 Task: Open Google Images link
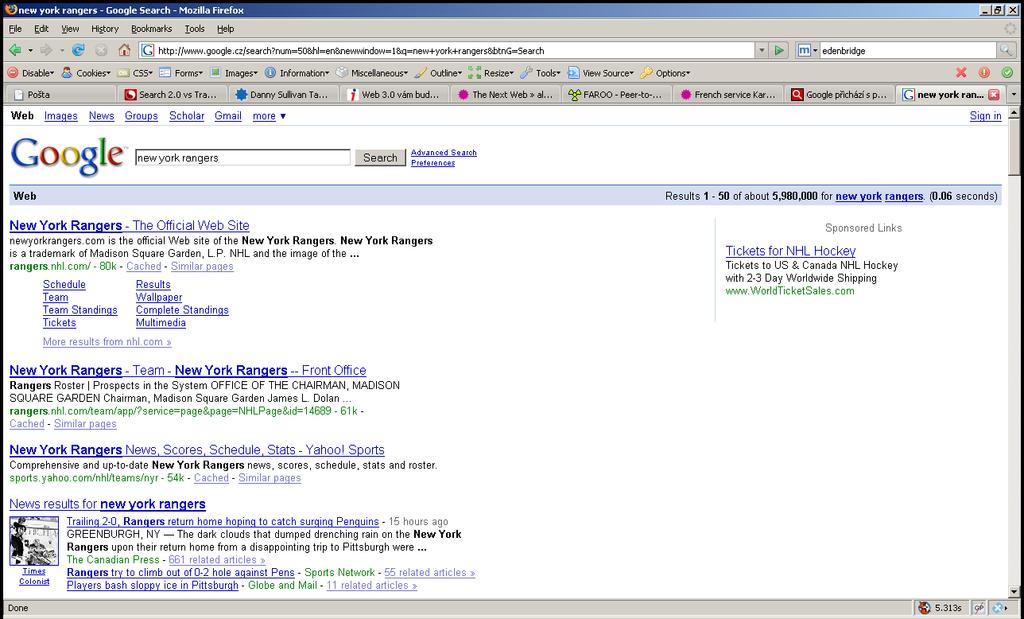pos(61,116)
